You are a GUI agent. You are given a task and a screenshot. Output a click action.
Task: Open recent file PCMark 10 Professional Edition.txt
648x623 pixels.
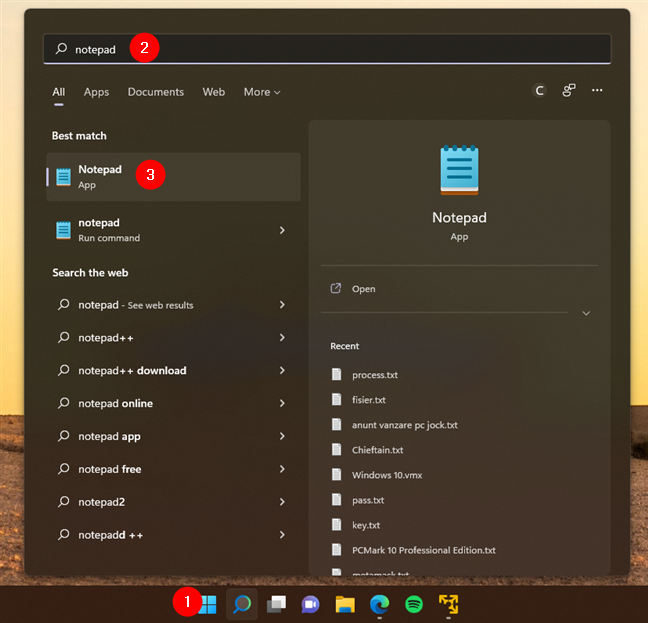coord(424,550)
